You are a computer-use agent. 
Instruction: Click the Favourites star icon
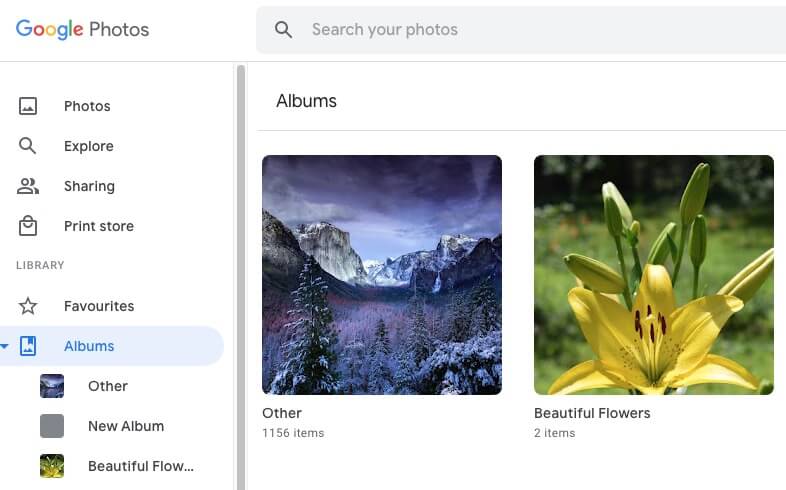click(28, 306)
